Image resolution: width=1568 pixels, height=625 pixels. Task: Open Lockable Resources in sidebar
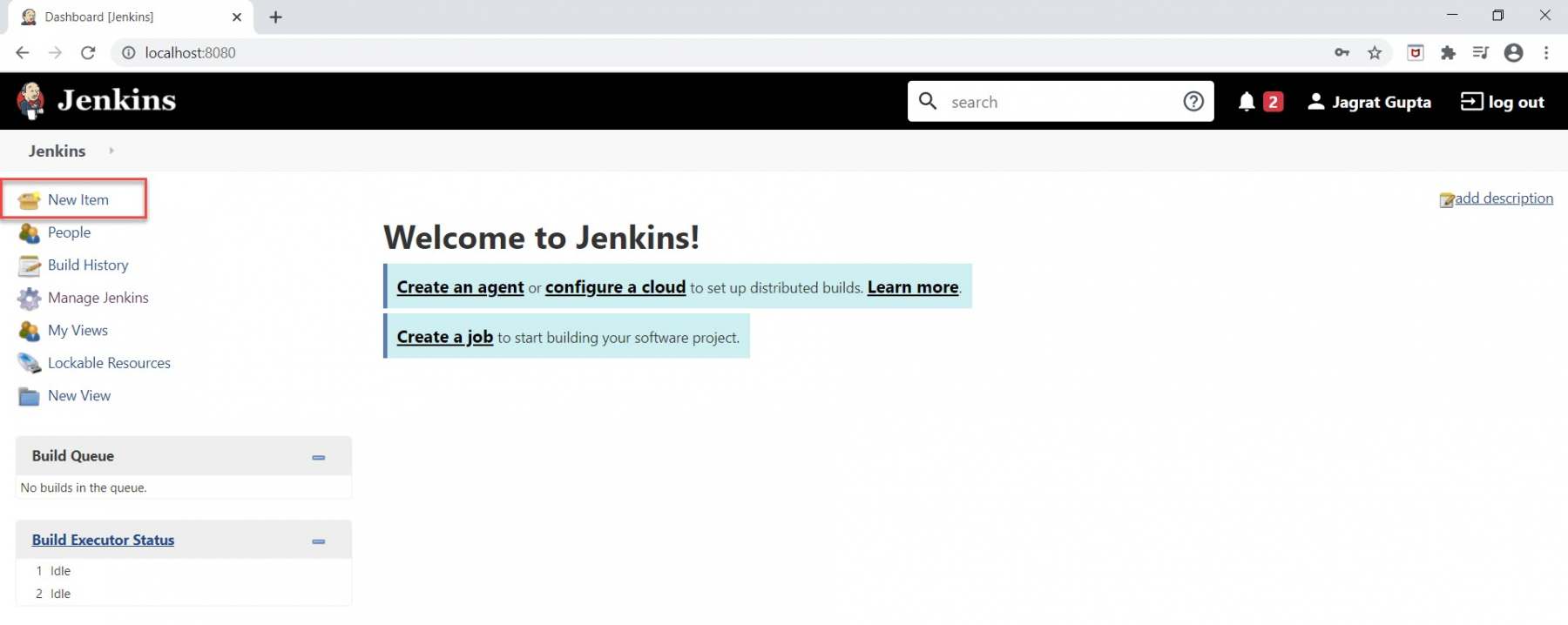pyautogui.click(x=109, y=363)
